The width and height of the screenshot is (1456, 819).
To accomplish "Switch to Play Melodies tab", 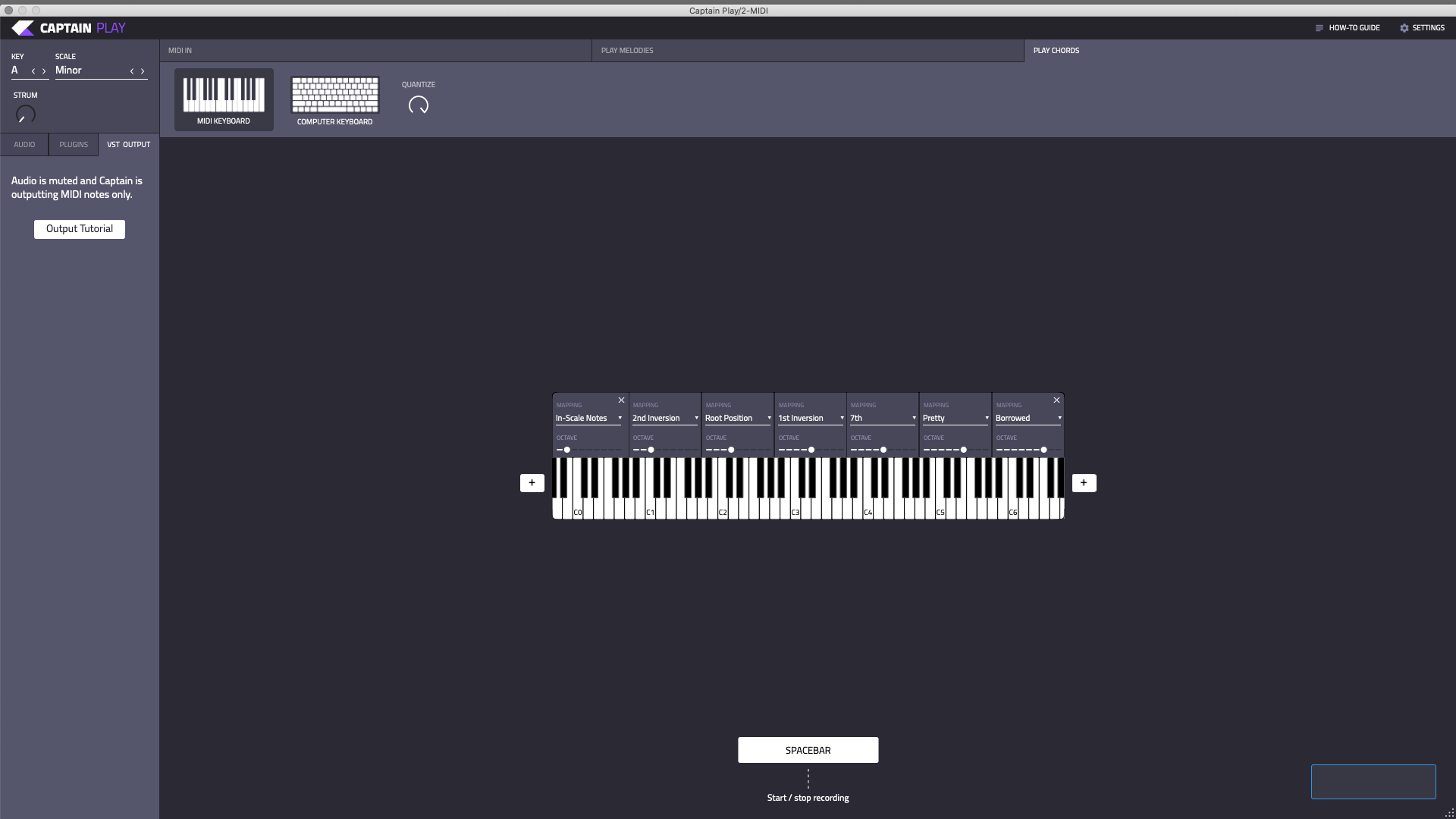I will 808,51.
